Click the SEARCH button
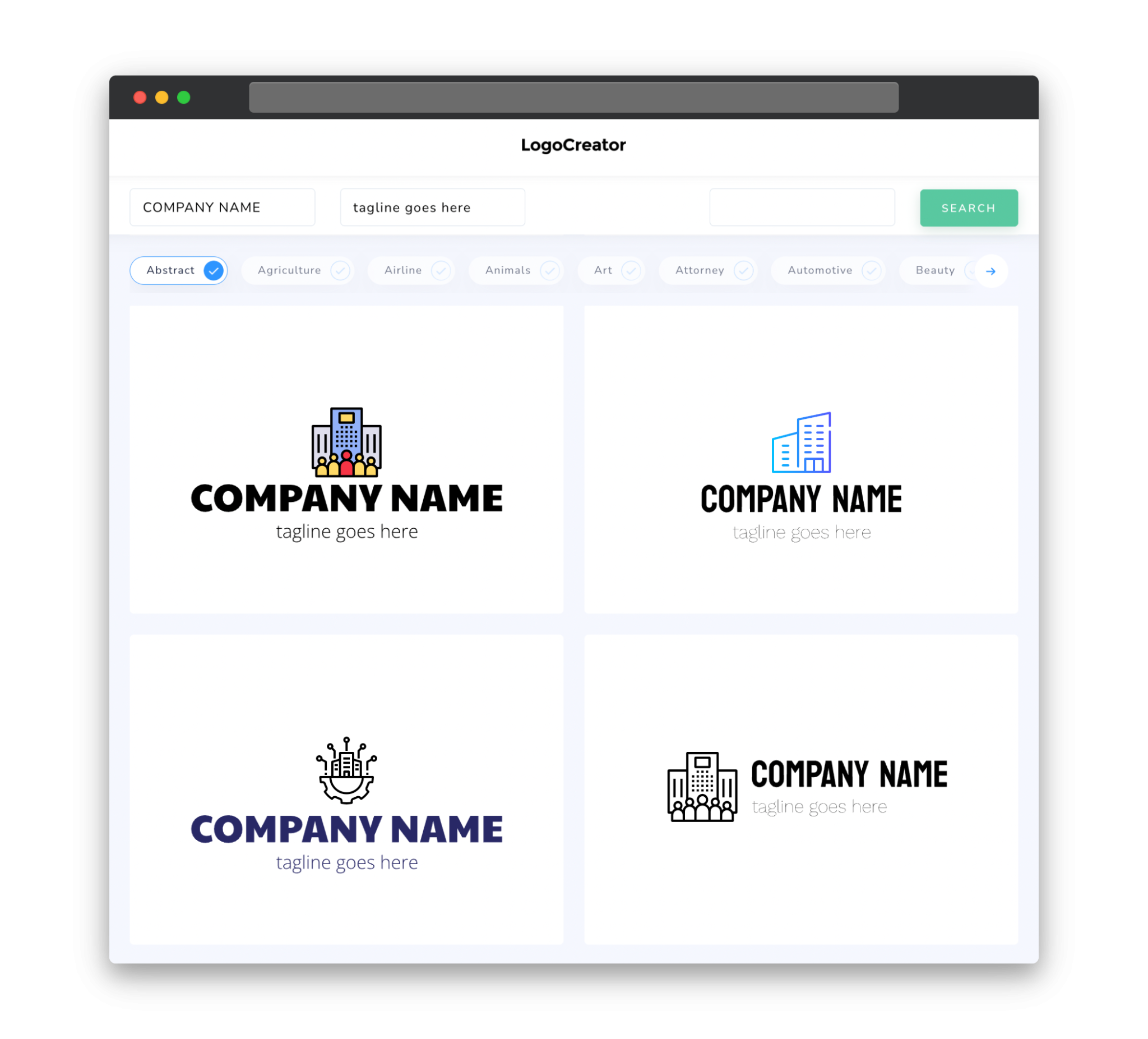 (x=968, y=208)
